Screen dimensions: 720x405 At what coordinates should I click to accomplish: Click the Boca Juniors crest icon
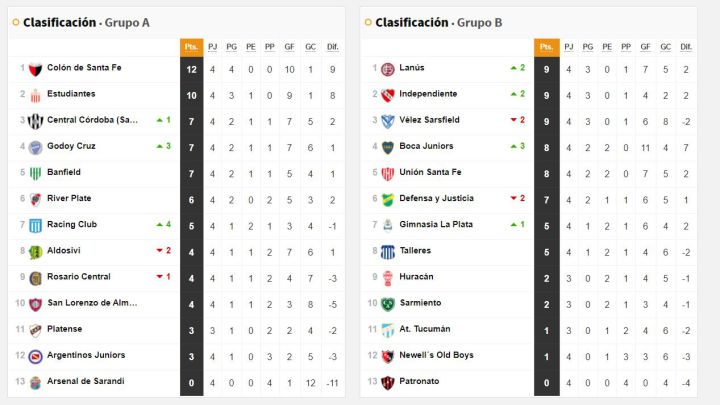[388, 147]
